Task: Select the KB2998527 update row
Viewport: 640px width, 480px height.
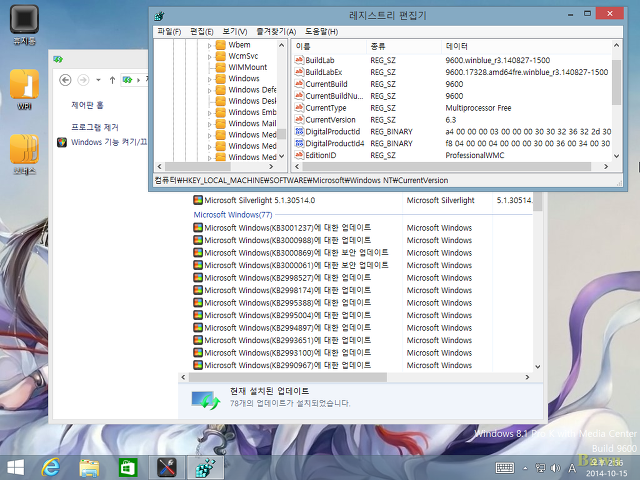Action: coord(362,278)
